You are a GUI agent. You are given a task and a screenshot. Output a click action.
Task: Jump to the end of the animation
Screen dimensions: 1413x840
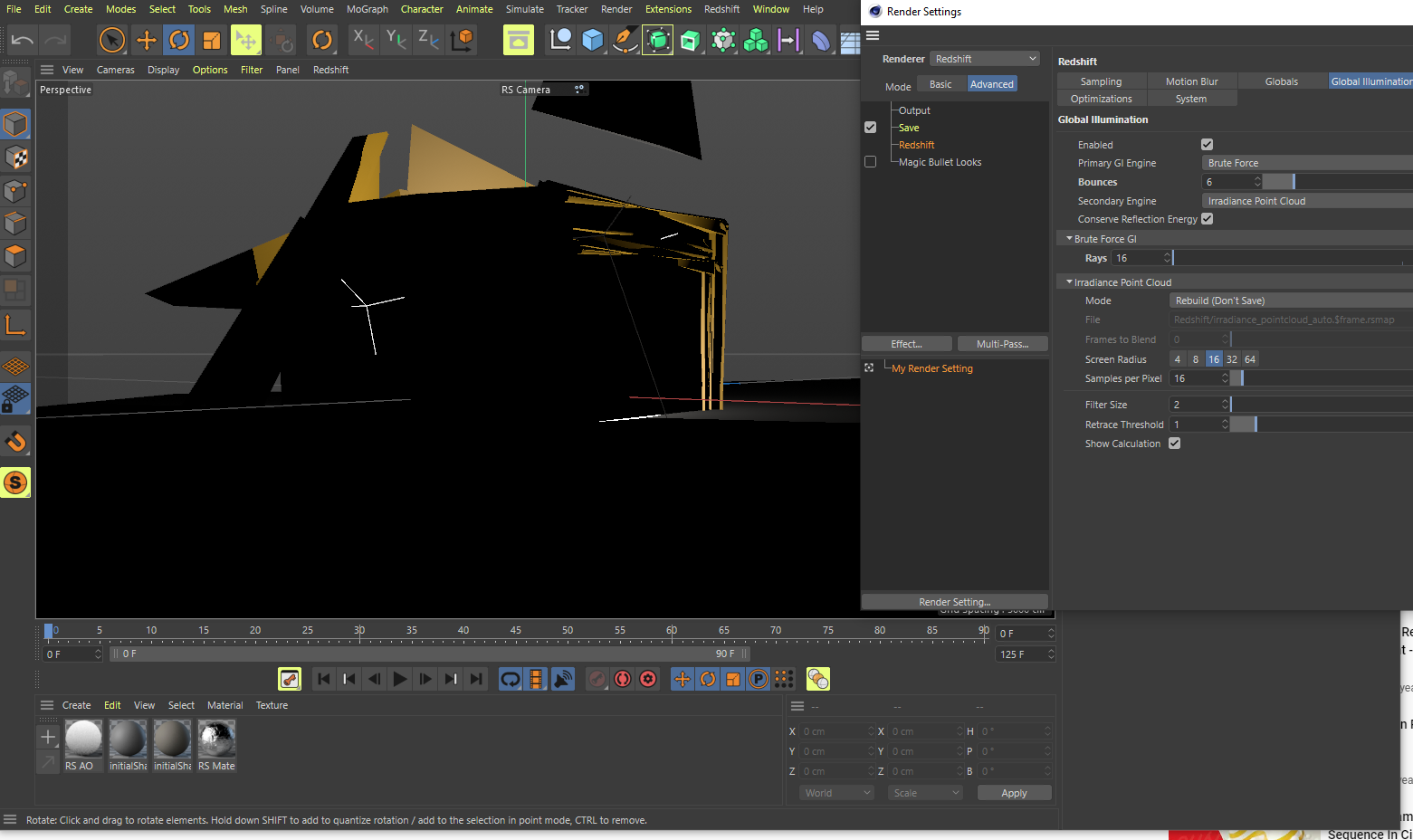click(x=476, y=679)
